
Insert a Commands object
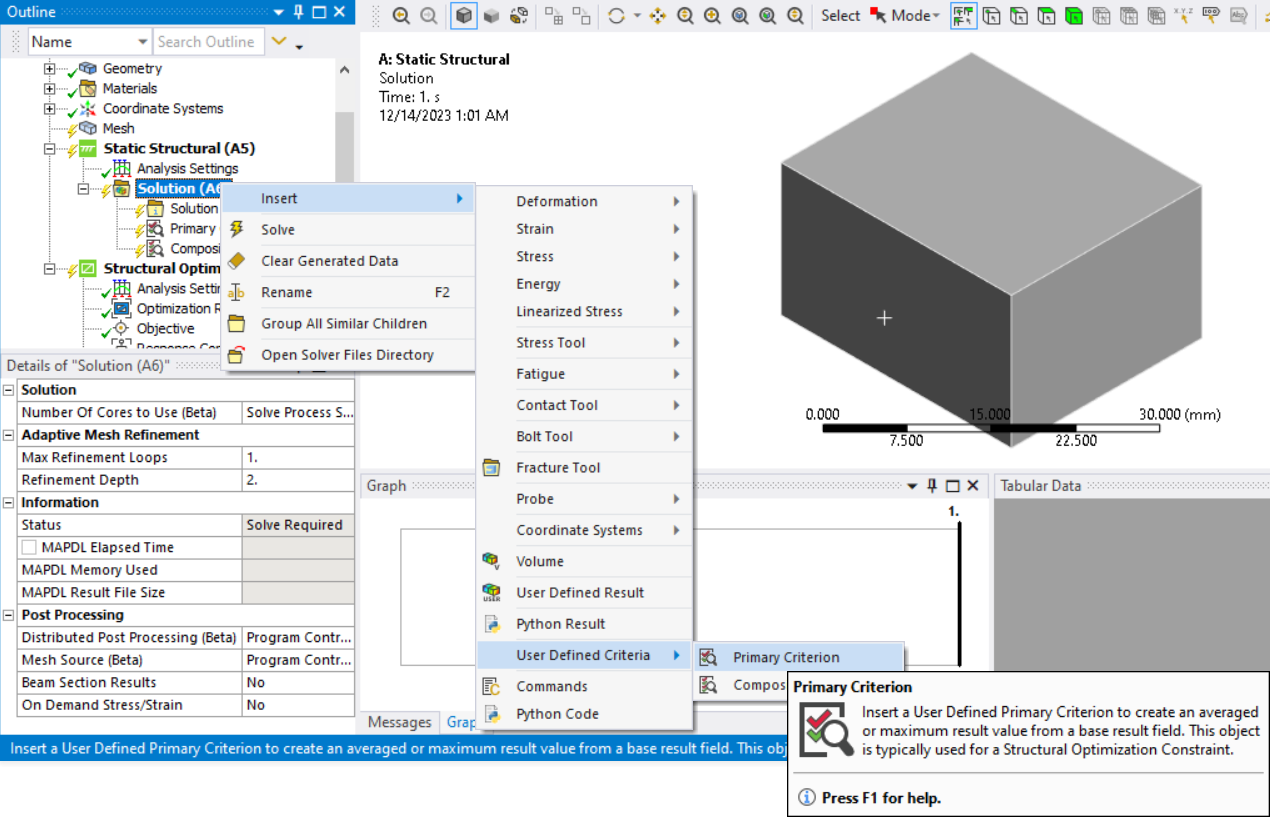(x=551, y=687)
